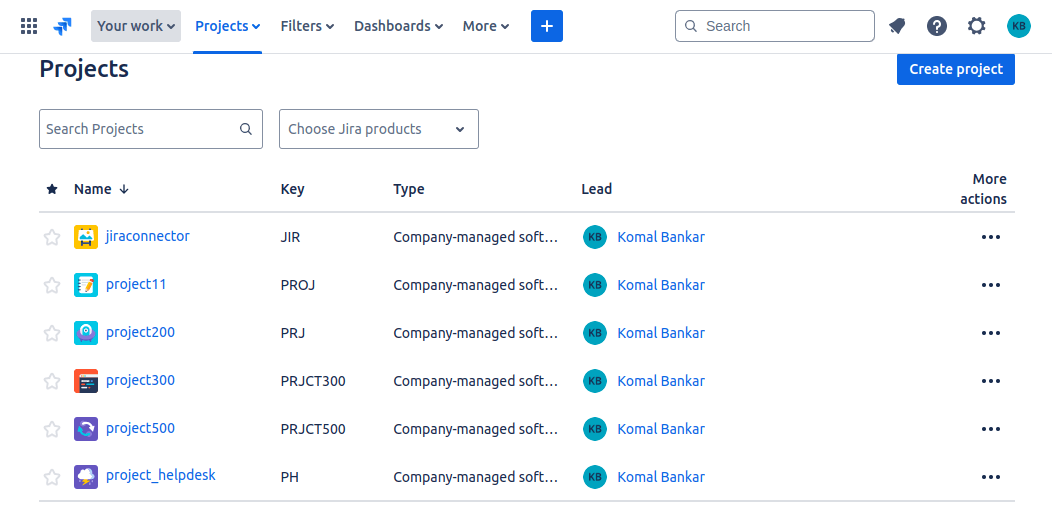Open the help question mark icon

click(937, 26)
